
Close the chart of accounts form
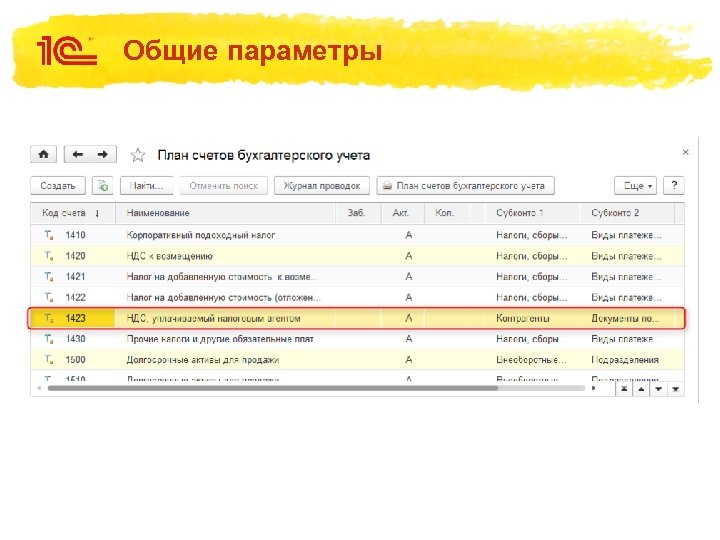(686, 152)
